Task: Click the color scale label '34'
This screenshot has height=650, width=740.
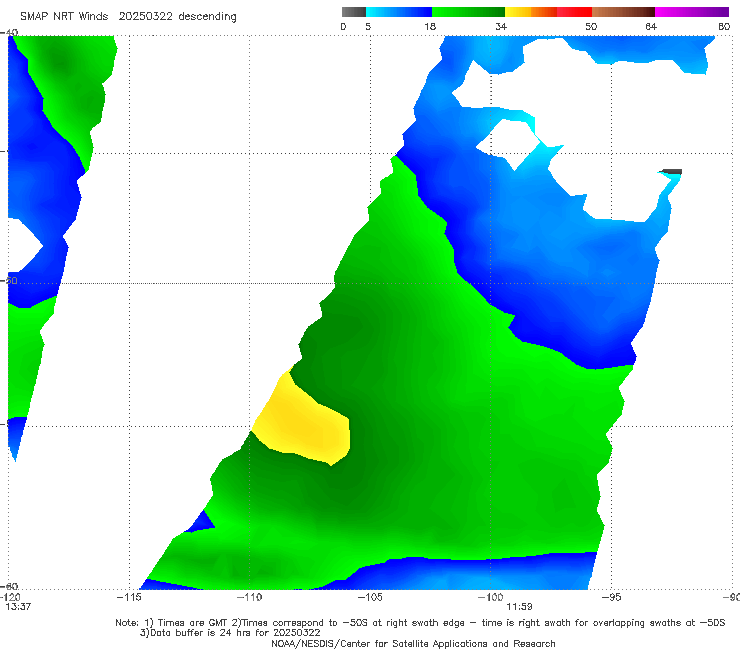Action: coord(501,27)
